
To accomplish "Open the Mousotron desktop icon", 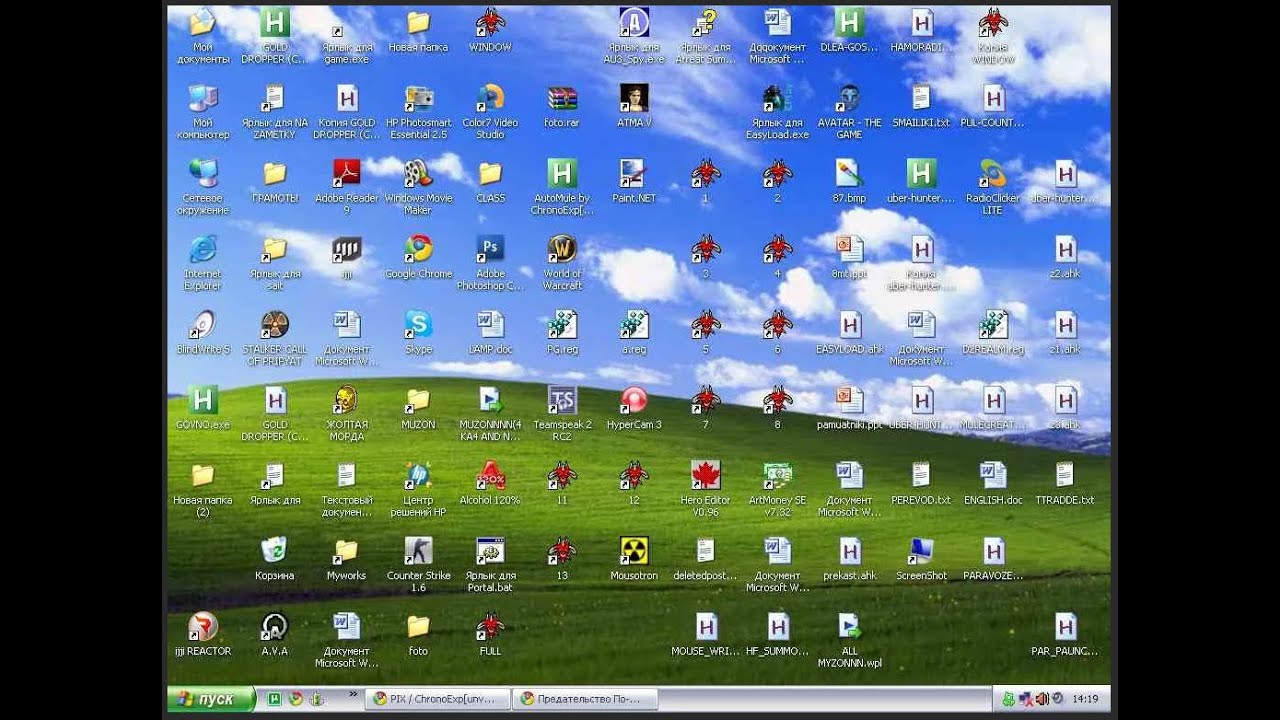I will [634, 559].
